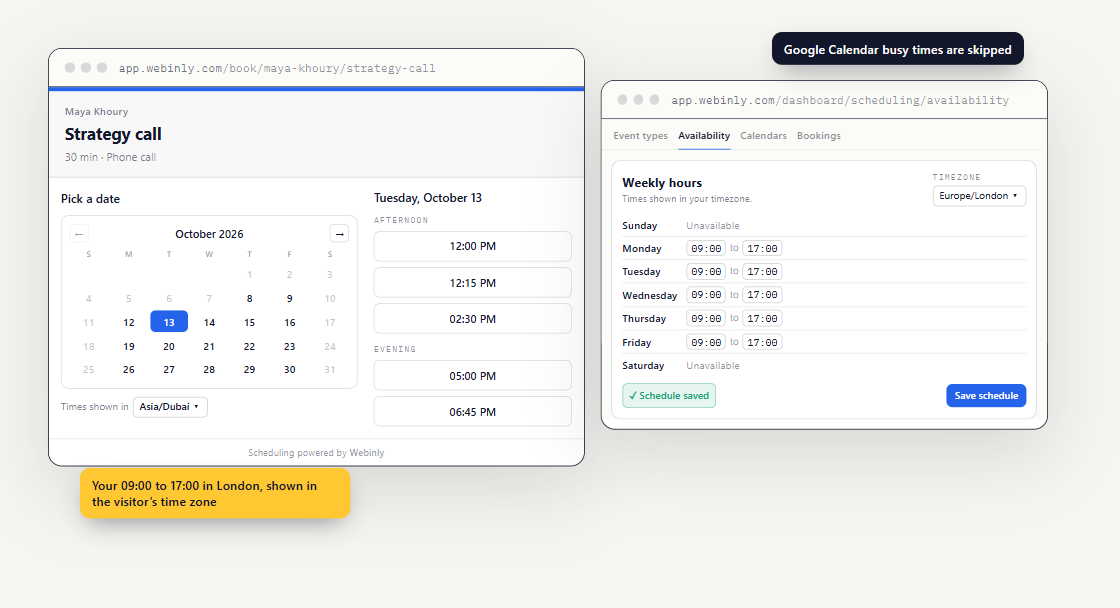The height and width of the screenshot is (608, 1120).
Task: Edit Thursday end time field
Action: 762,319
